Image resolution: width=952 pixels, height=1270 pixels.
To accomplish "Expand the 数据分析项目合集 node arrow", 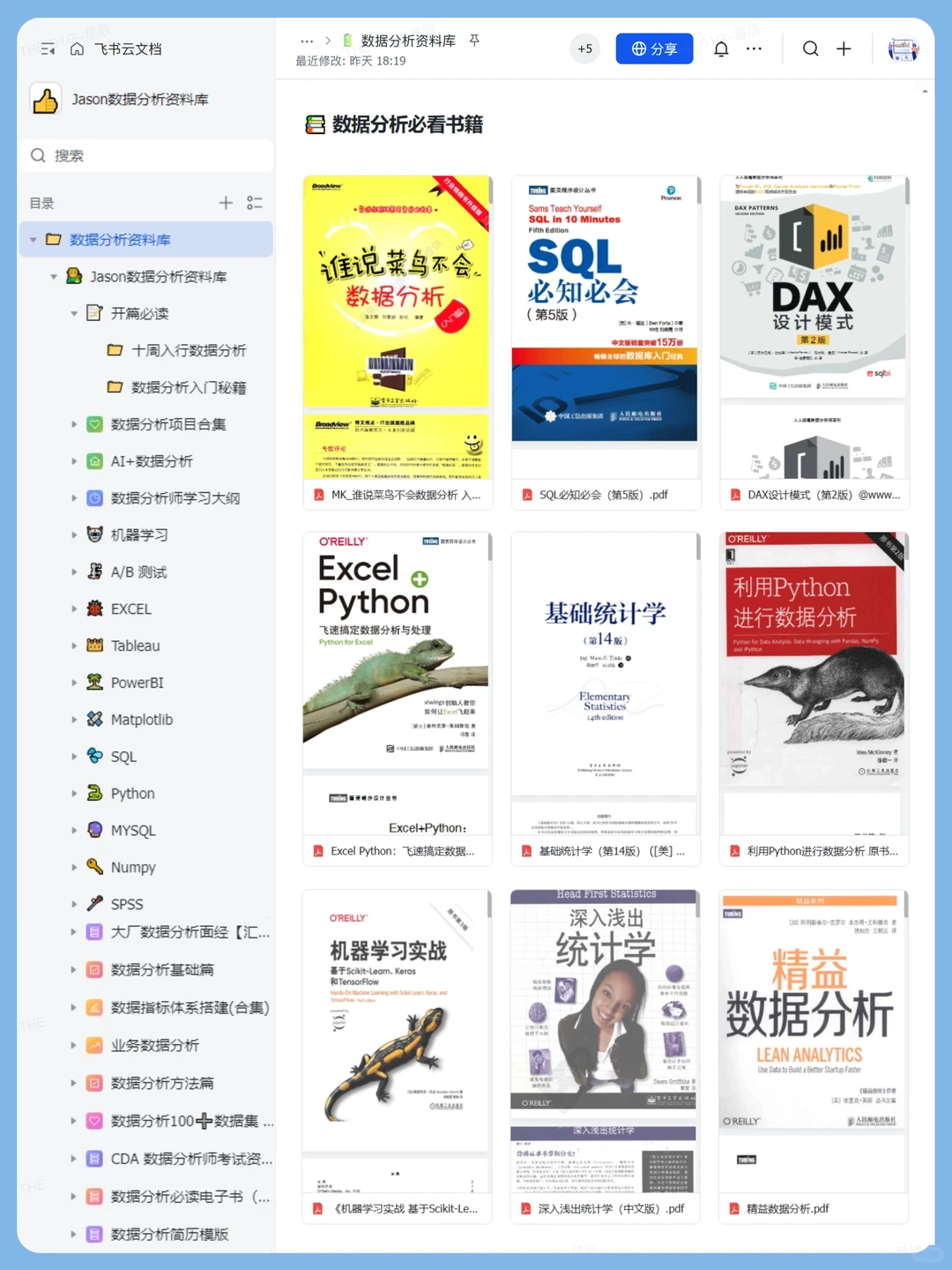I will pyautogui.click(x=74, y=424).
